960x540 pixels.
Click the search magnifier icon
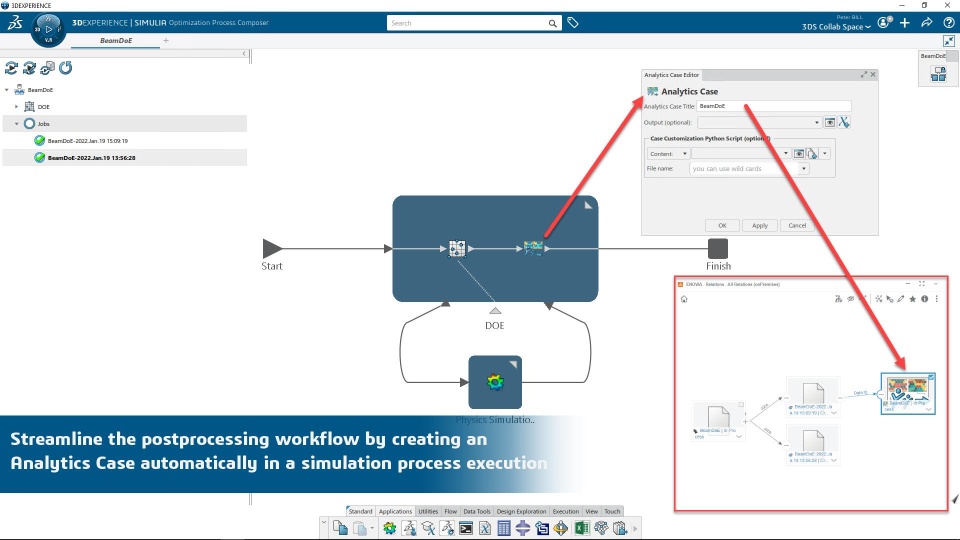[x=552, y=23]
